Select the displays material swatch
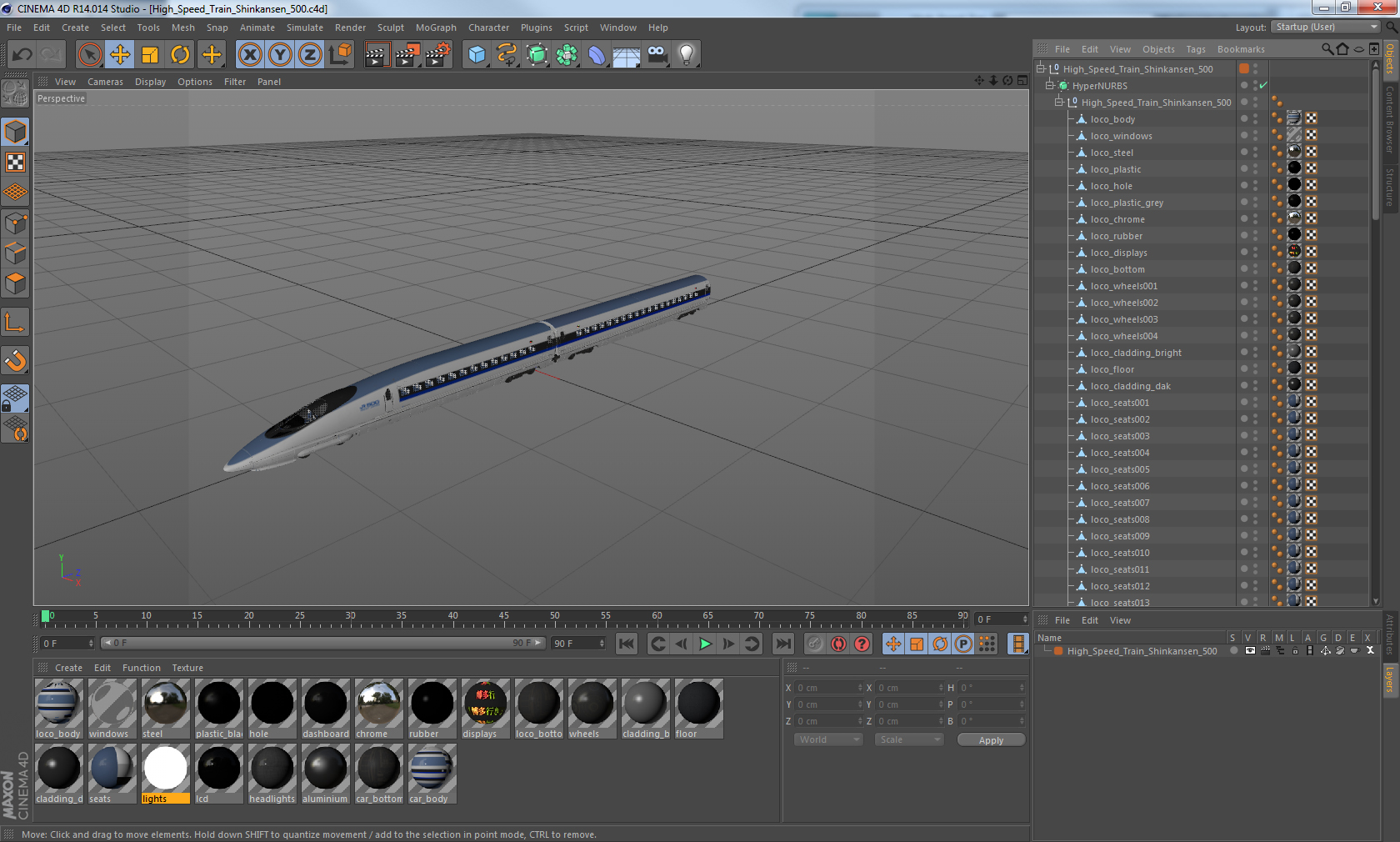Viewport: 1400px width, 842px height. point(485,709)
